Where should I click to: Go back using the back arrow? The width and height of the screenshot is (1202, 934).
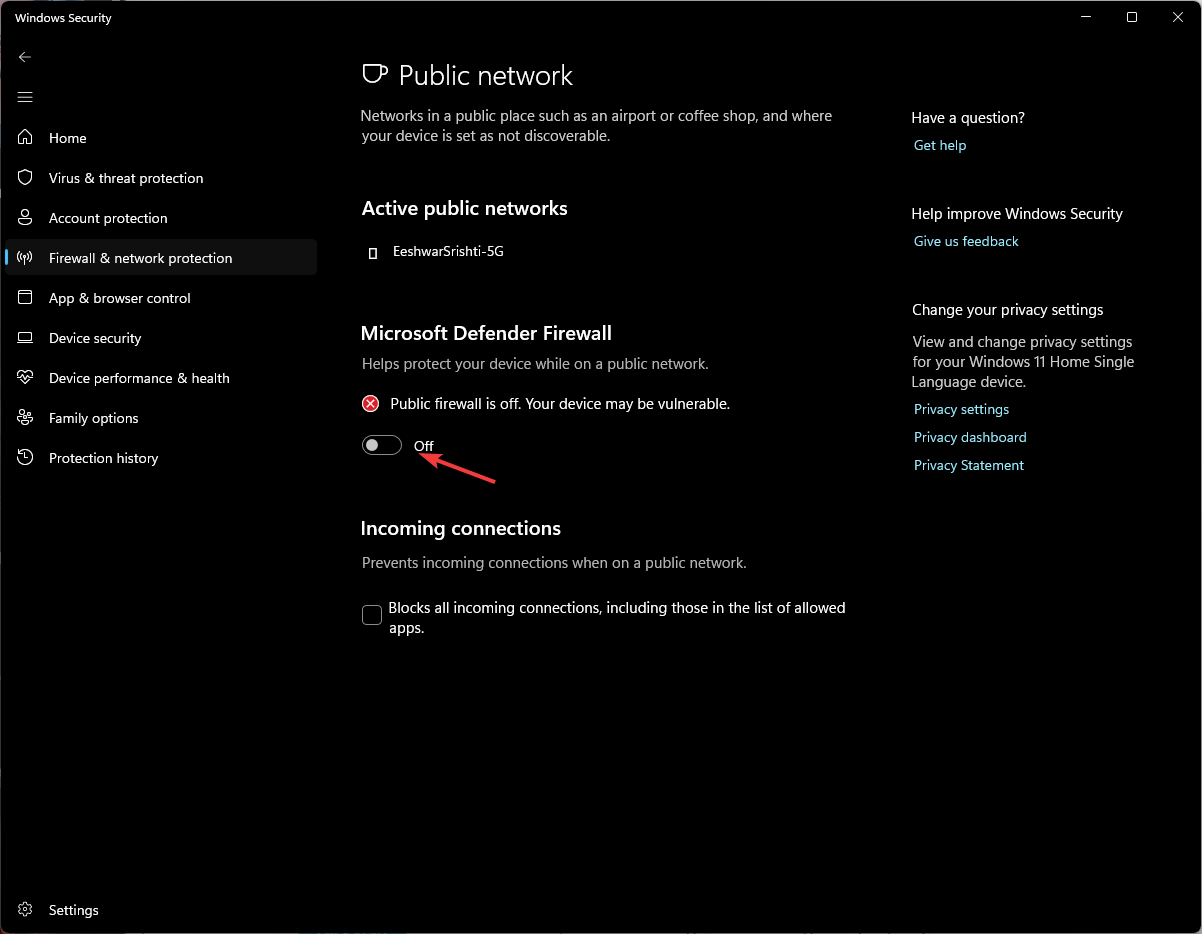point(25,57)
